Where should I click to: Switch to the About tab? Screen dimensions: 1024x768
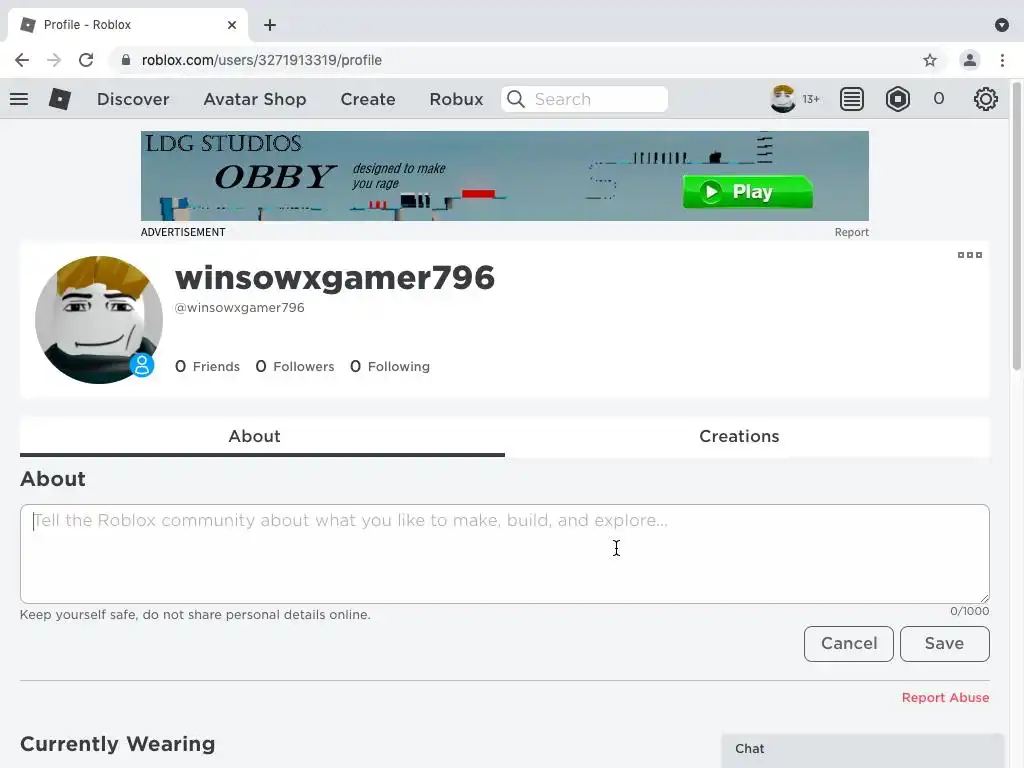point(262,436)
